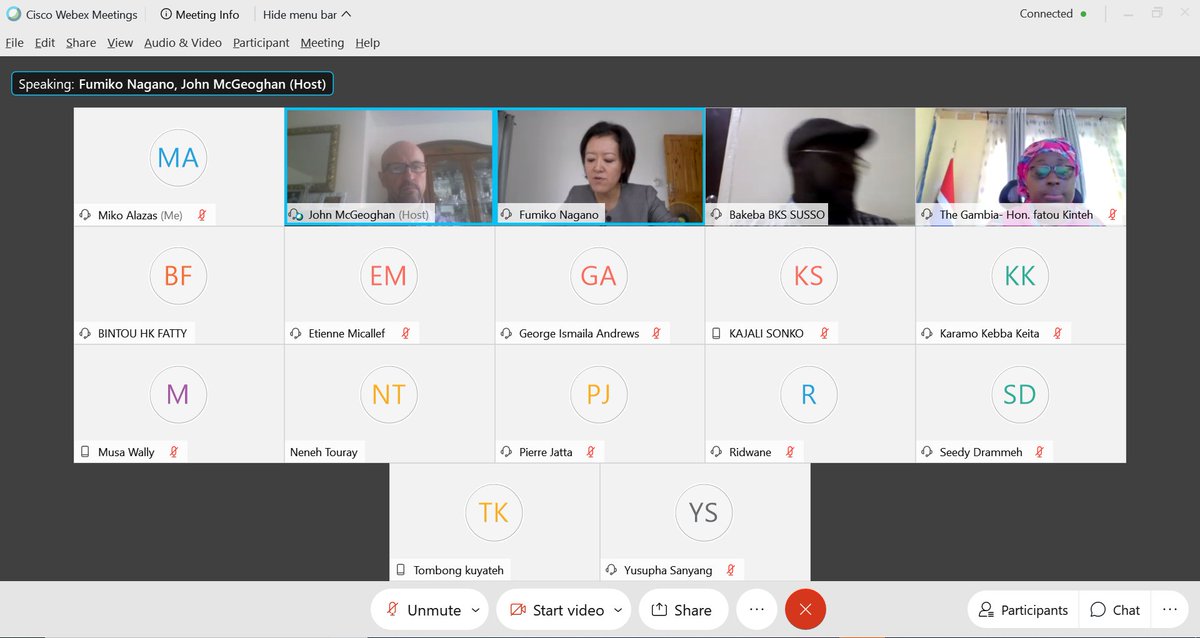Viewport: 1200px width, 638px height.
Task: Open the Participants panel
Action: (x=1023, y=610)
